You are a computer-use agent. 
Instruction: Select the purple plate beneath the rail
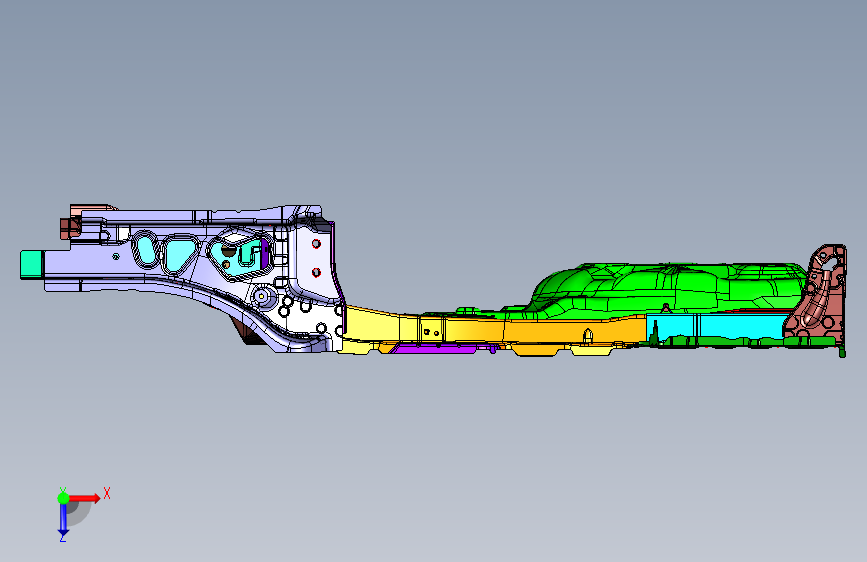coord(434,348)
